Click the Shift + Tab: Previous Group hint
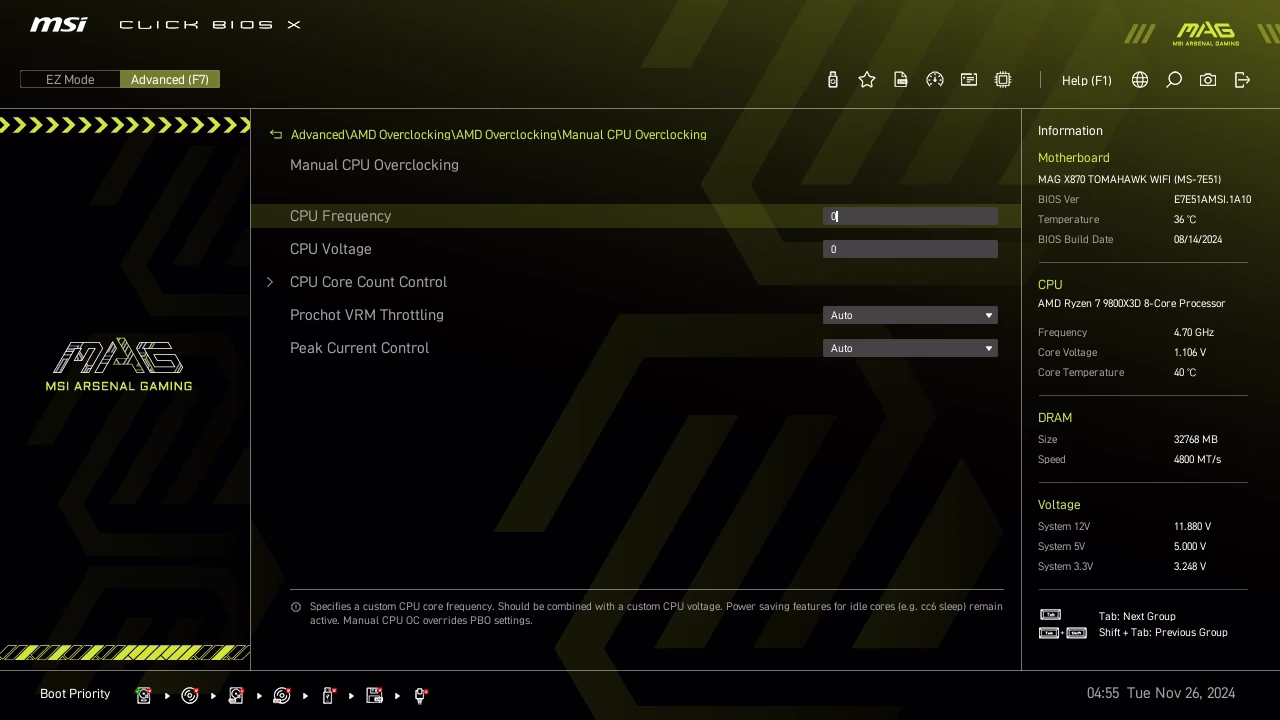Image resolution: width=1280 pixels, height=720 pixels. [1163, 632]
